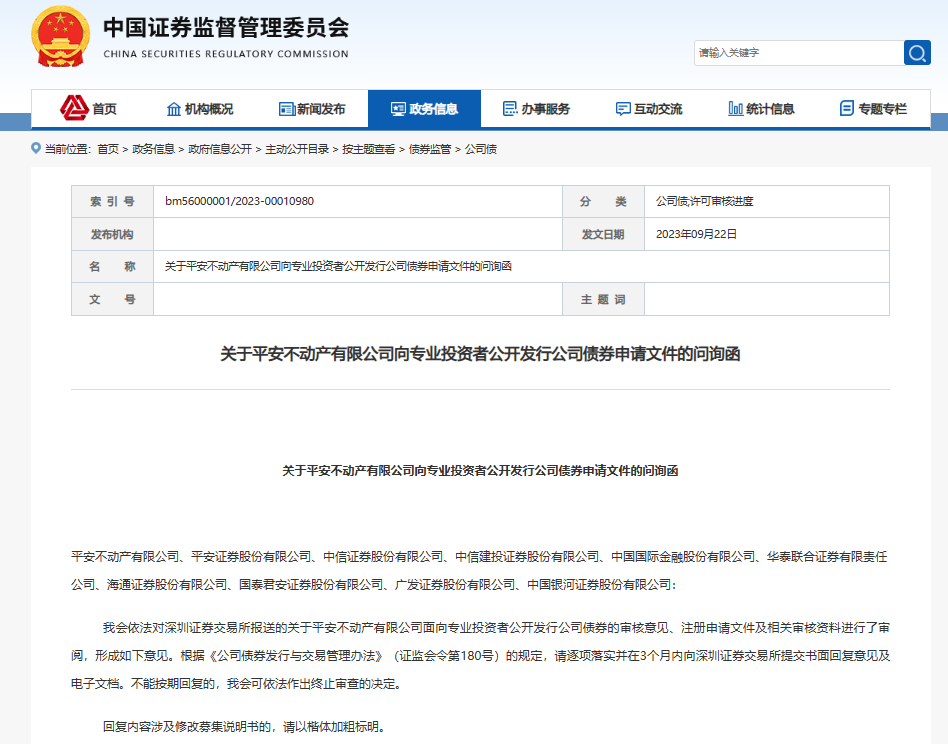Click the document icon beside 办事服务

[510, 109]
